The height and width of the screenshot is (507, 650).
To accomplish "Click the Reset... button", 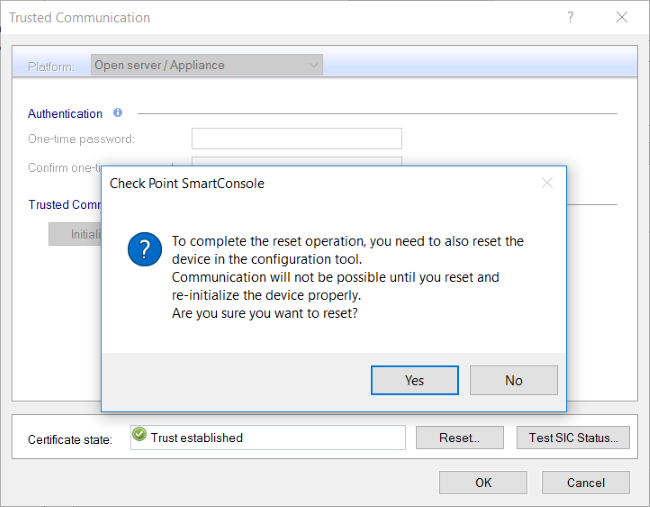I will pyautogui.click(x=460, y=437).
